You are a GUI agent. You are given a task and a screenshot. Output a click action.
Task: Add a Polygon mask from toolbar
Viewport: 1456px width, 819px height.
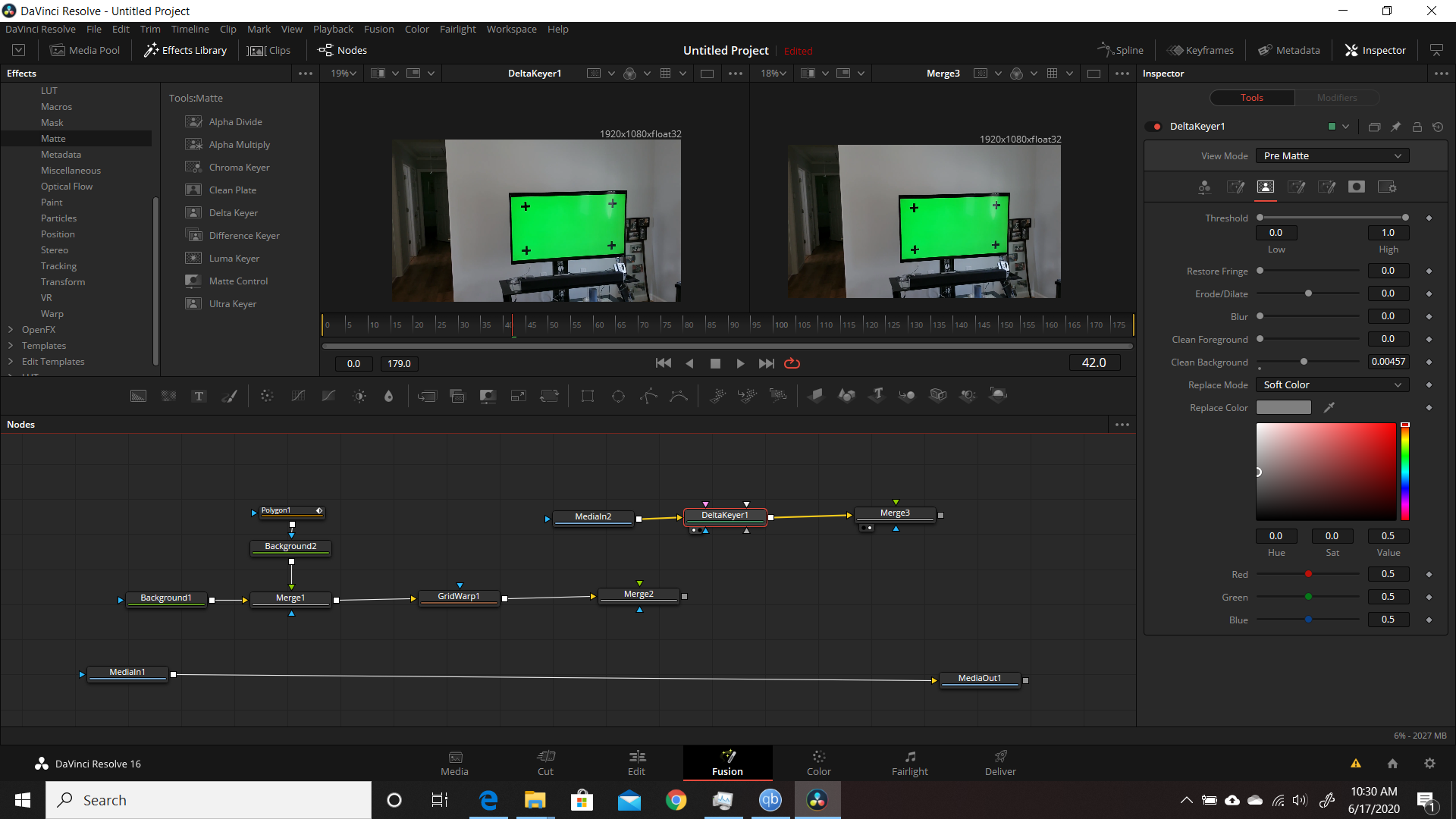(x=648, y=396)
